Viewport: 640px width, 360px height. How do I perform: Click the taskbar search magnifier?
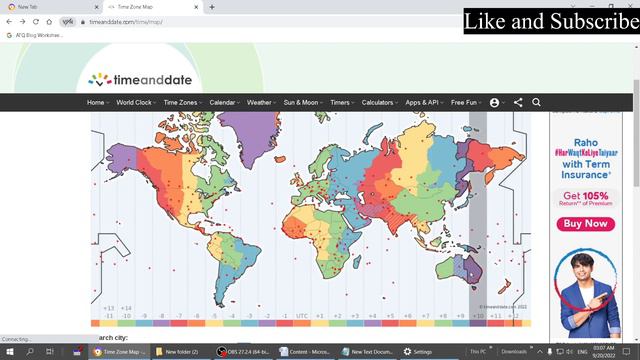click(x=30, y=351)
